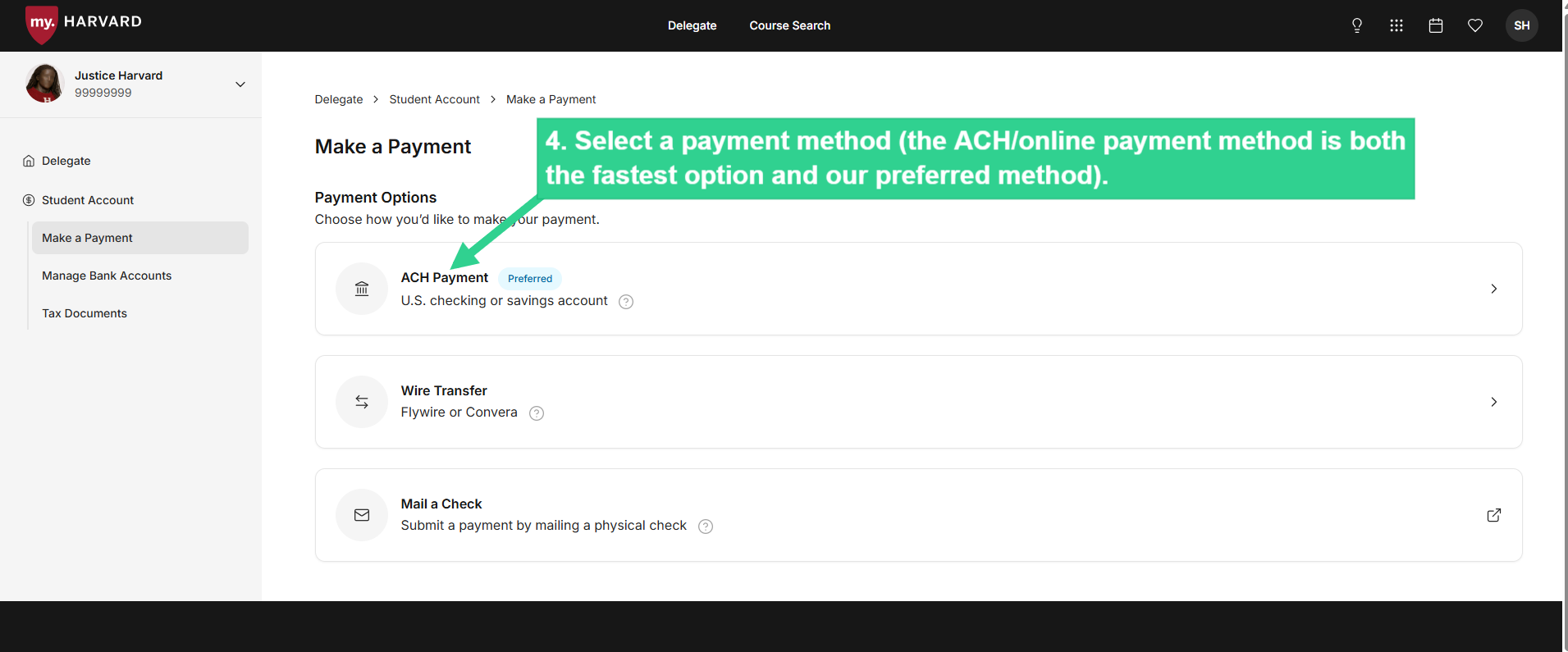Open Mail a Check external link icon

pos(1494,515)
